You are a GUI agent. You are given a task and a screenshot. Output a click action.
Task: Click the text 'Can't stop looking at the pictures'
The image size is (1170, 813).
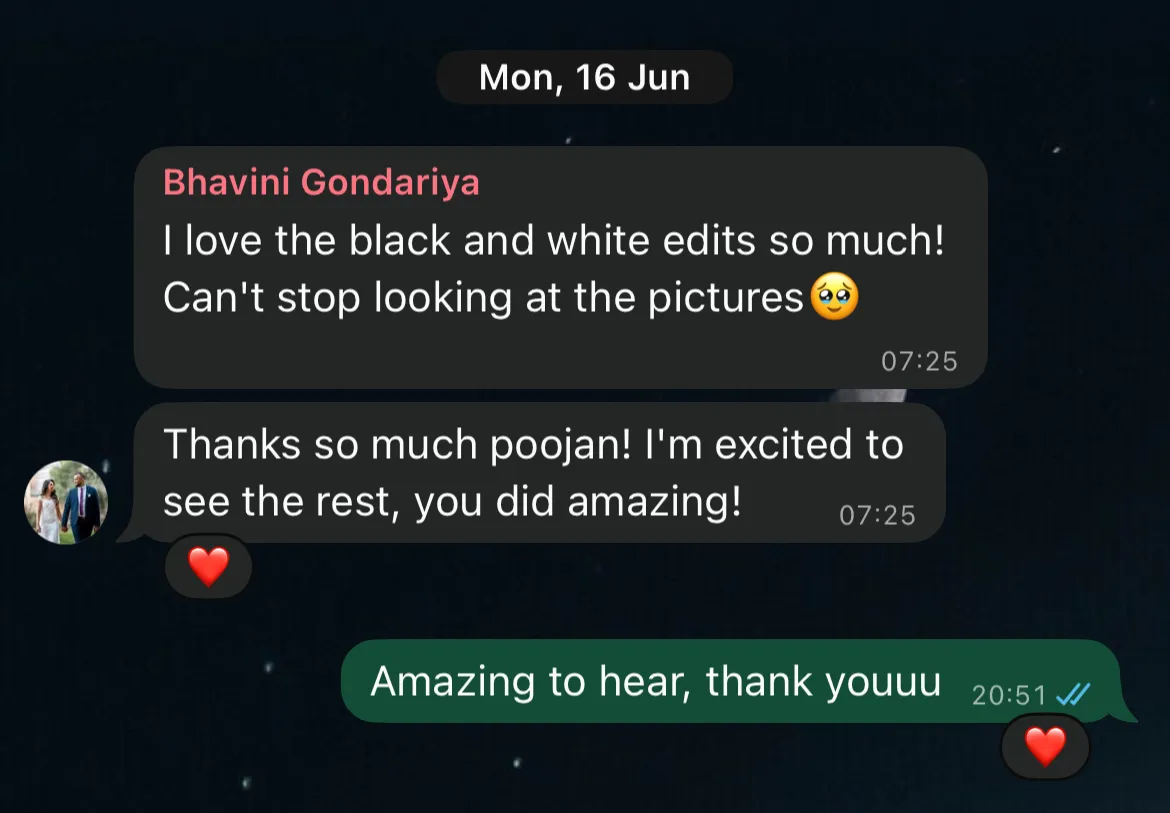tap(483, 298)
